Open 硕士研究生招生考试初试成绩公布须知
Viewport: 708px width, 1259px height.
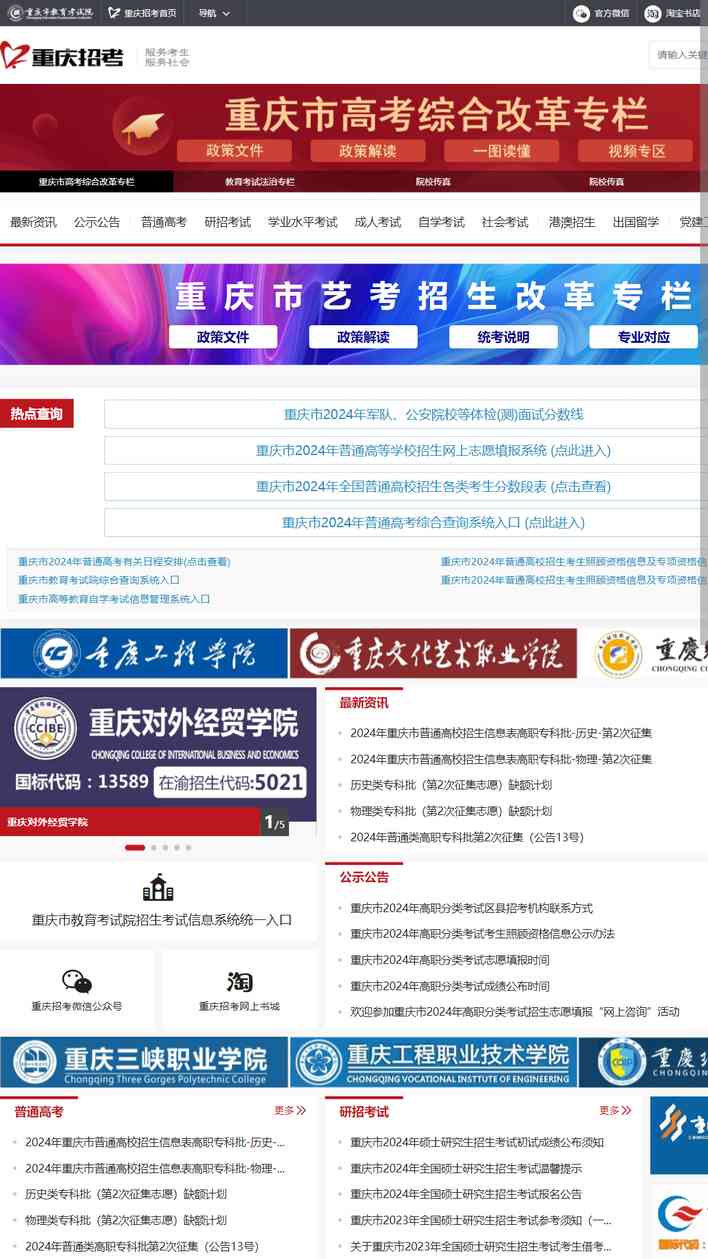[x=477, y=1142]
